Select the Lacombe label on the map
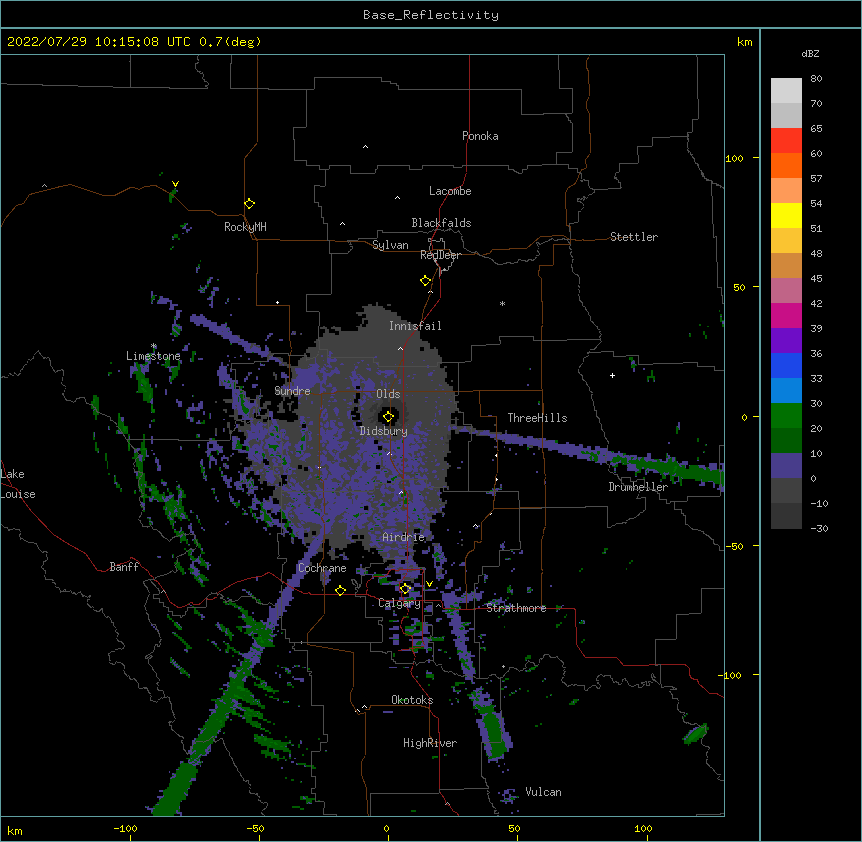The image size is (862, 842). click(450, 191)
